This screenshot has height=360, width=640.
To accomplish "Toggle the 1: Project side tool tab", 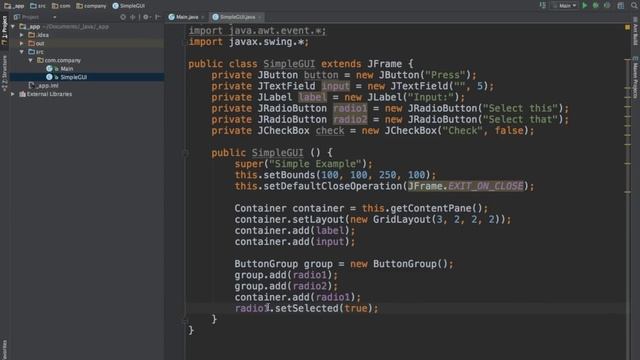I will coord(4,30).
